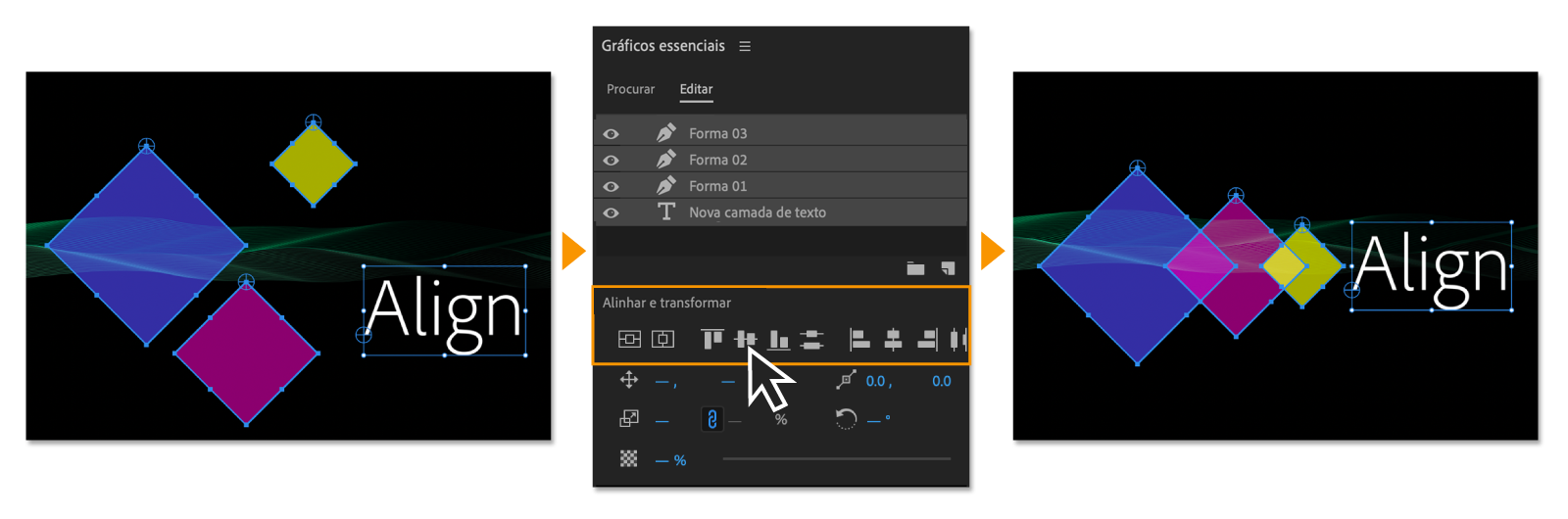The image size is (1568, 519).
Task: Switch to the Procurar tab
Action: [x=630, y=89]
